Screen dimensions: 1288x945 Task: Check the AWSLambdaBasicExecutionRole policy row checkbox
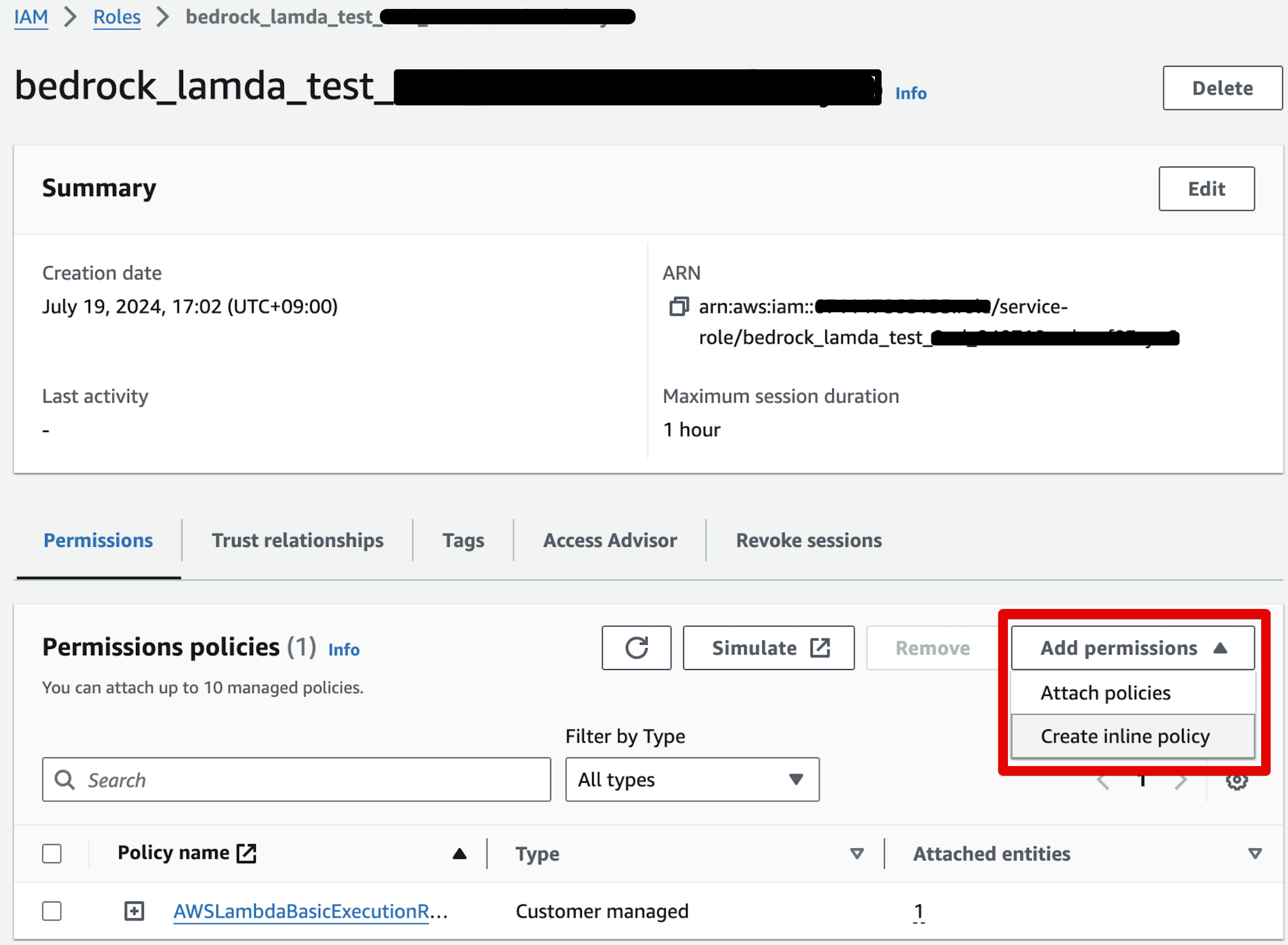tap(52, 911)
